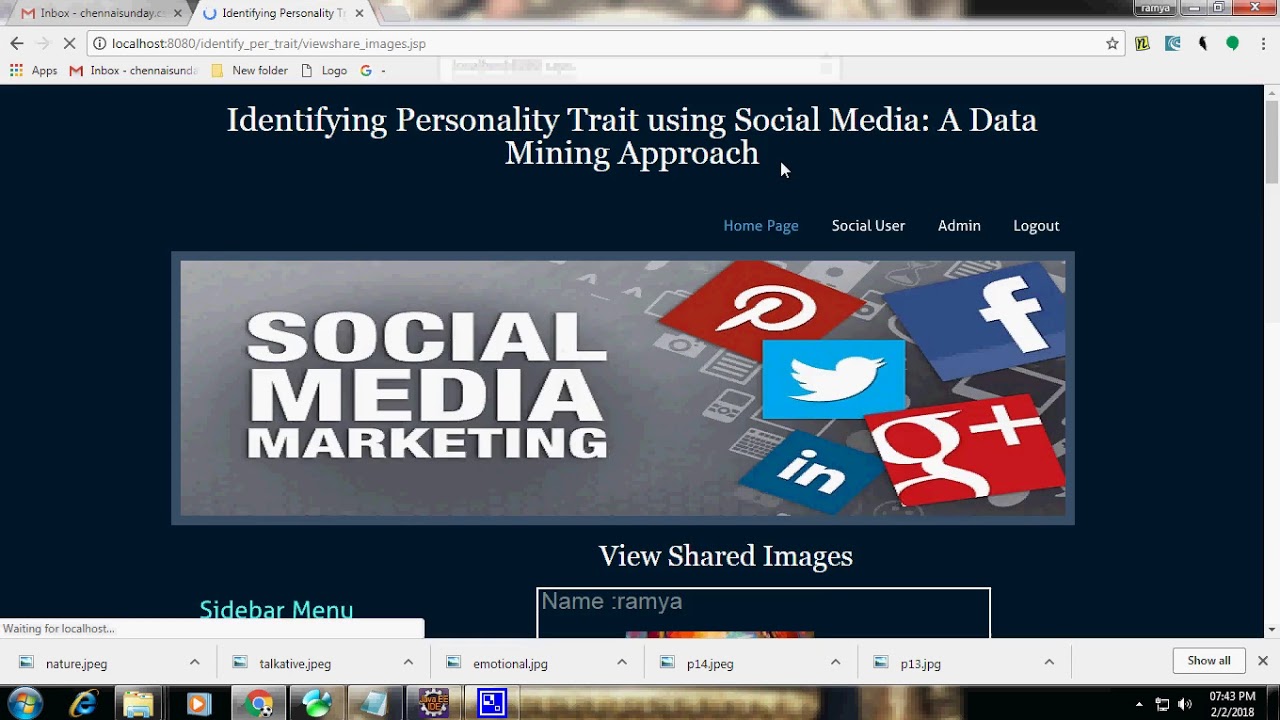Click the yellow N extension icon
Screen dimensions: 1280x720
tap(1142, 43)
